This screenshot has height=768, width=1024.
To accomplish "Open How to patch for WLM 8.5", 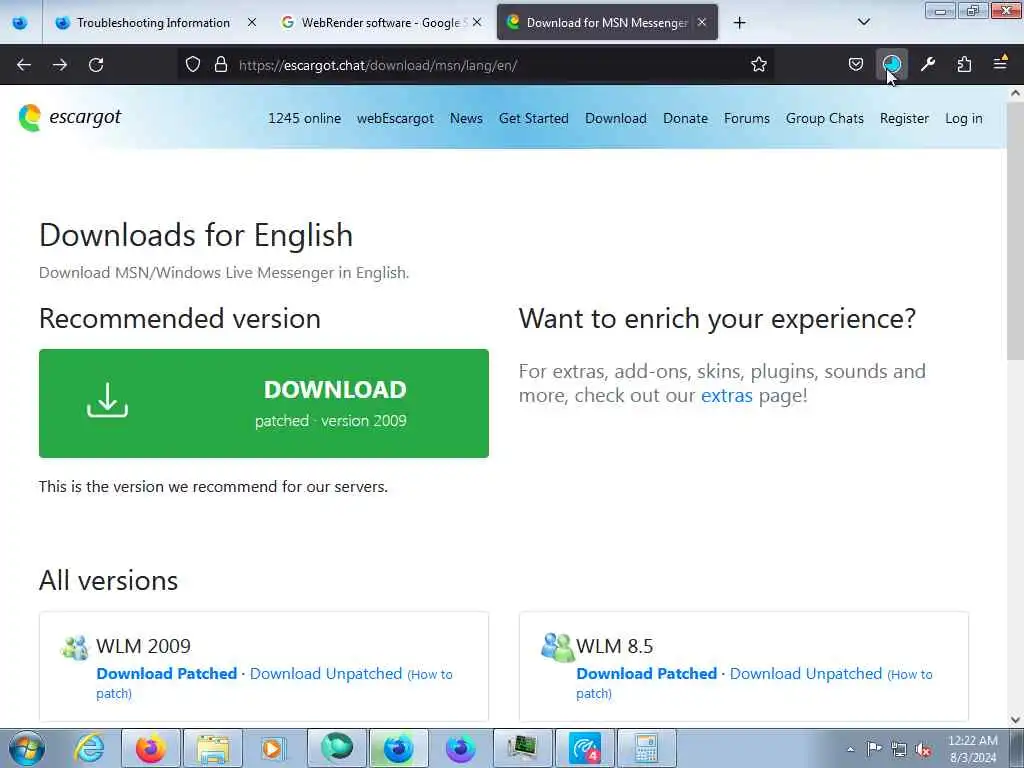I will 754,683.
